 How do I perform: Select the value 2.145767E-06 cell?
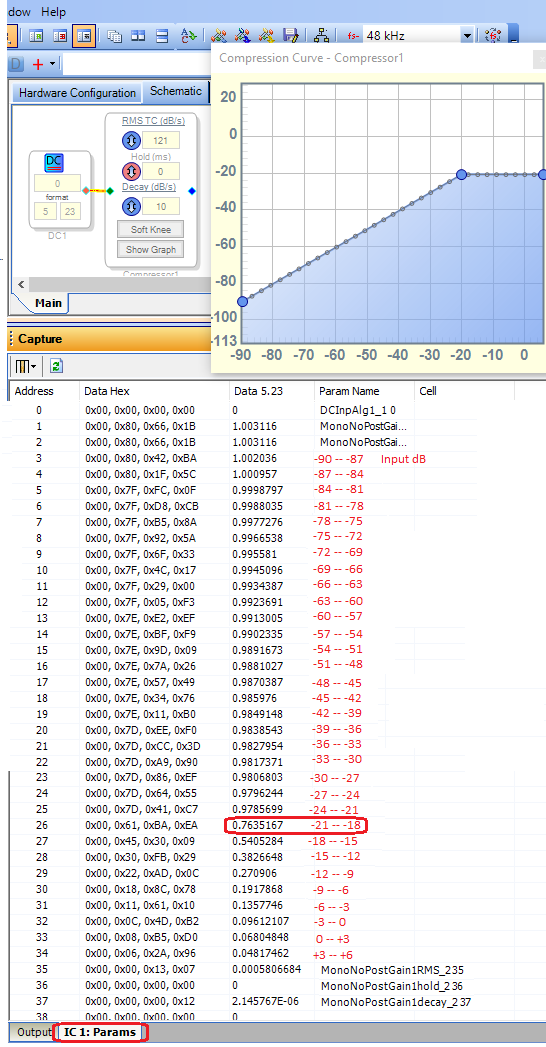pyautogui.click(x=266, y=1002)
